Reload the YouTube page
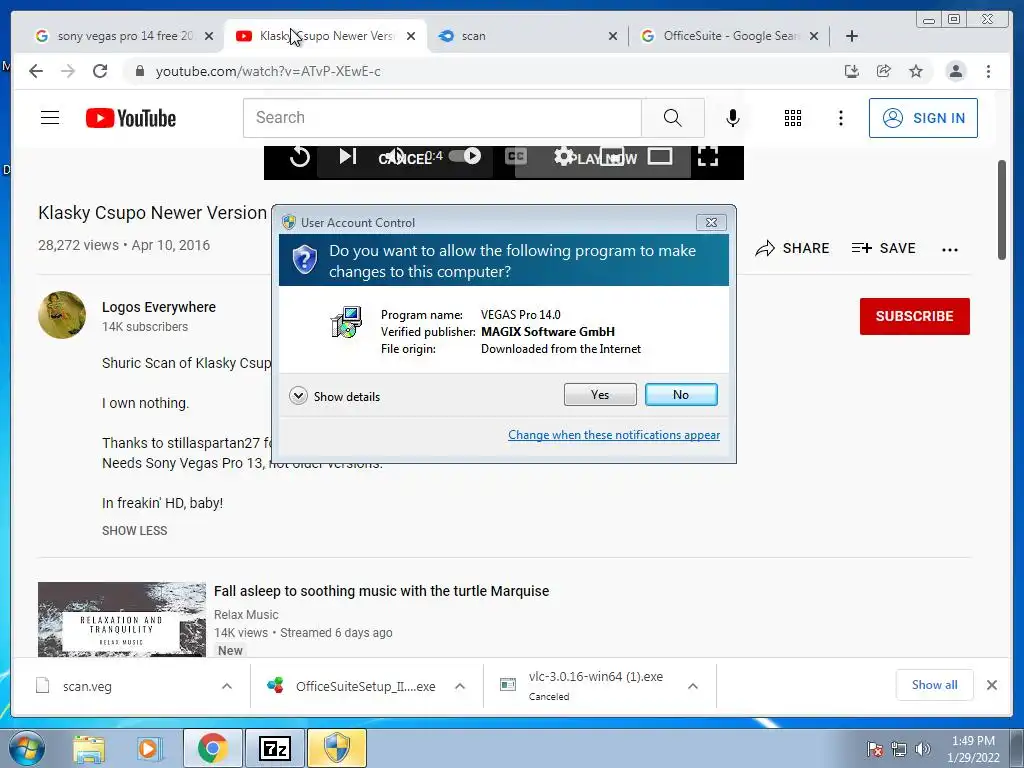The height and width of the screenshot is (768, 1024). pos(100,71)
